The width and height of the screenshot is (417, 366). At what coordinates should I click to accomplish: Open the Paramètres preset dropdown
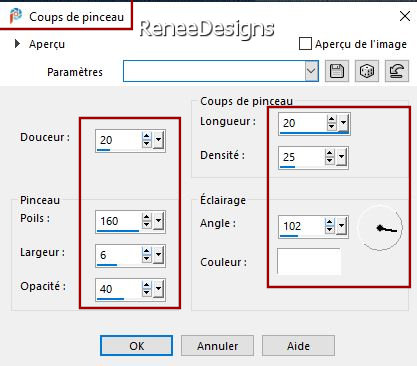(x=311, y=71)
